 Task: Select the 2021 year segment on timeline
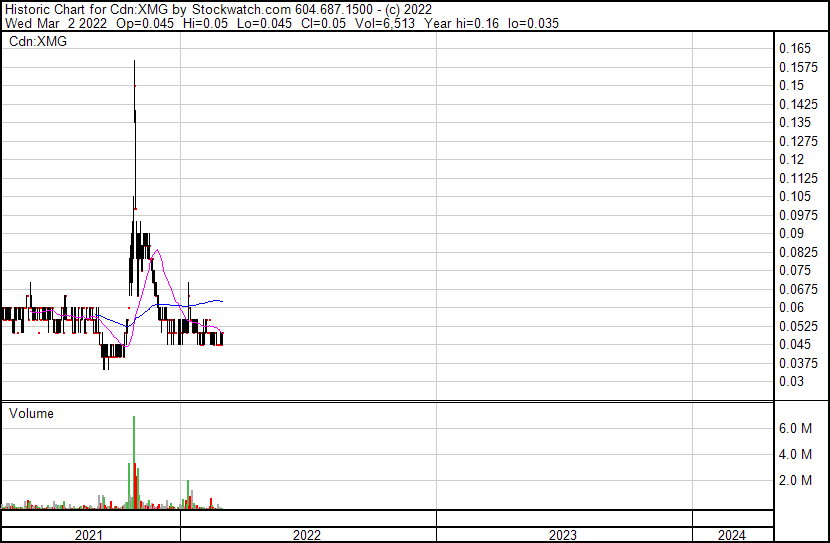91,535
